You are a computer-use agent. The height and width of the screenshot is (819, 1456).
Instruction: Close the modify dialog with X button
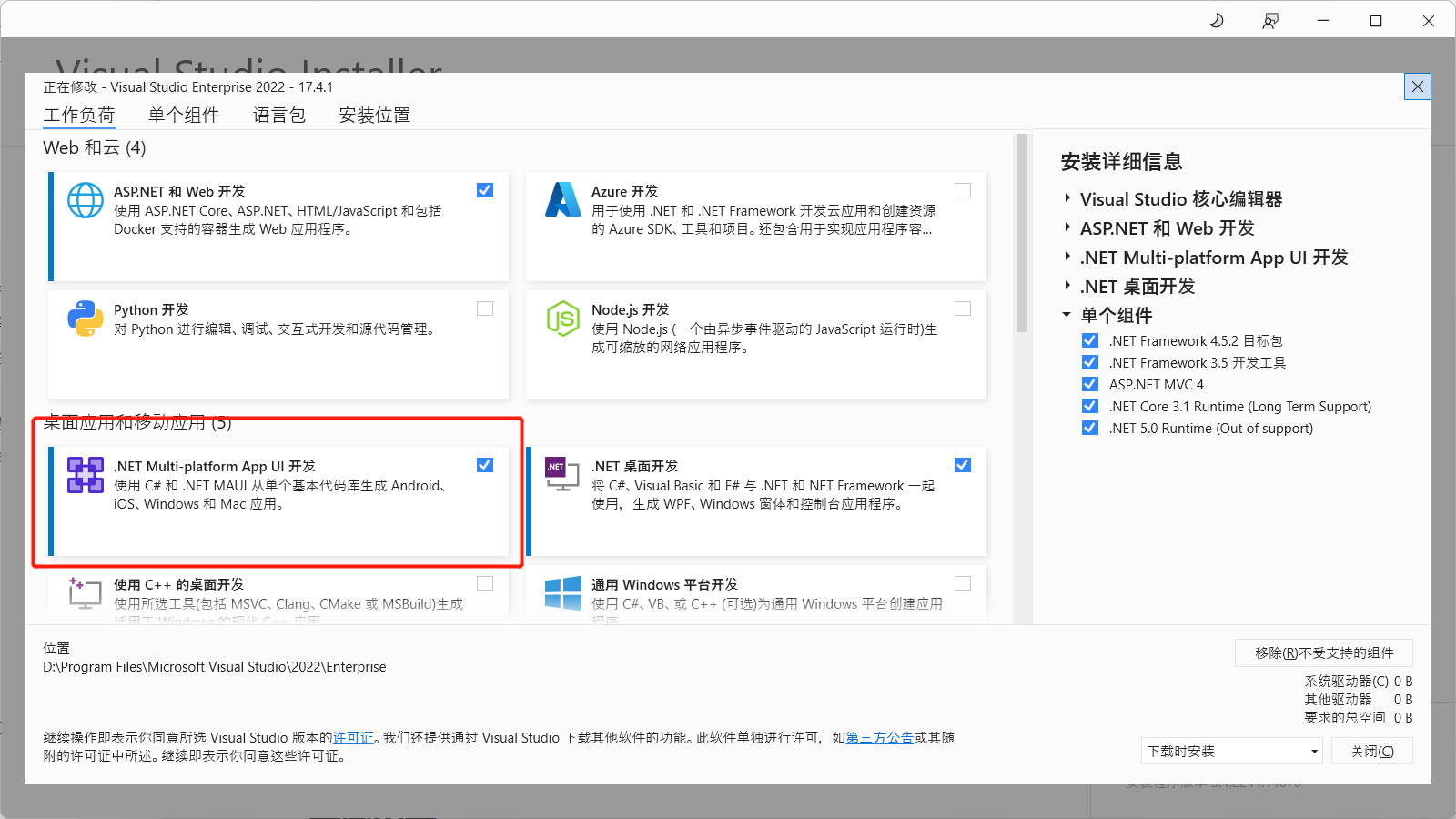tap(1418, 86)
